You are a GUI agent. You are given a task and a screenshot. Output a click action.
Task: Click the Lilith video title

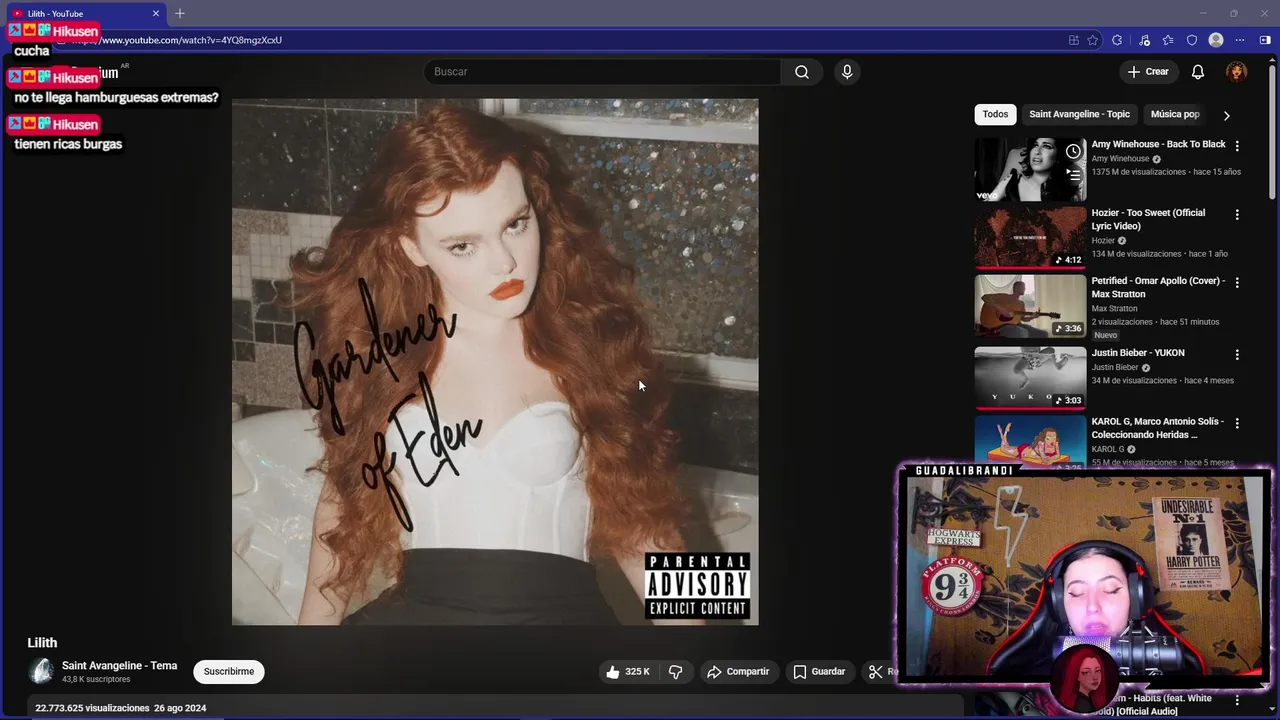[42, 643]
